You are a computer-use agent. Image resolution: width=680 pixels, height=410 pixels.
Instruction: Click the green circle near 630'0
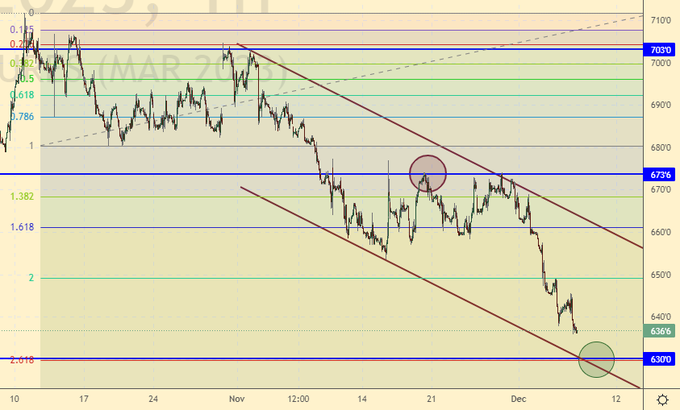[x=596, y=359]
